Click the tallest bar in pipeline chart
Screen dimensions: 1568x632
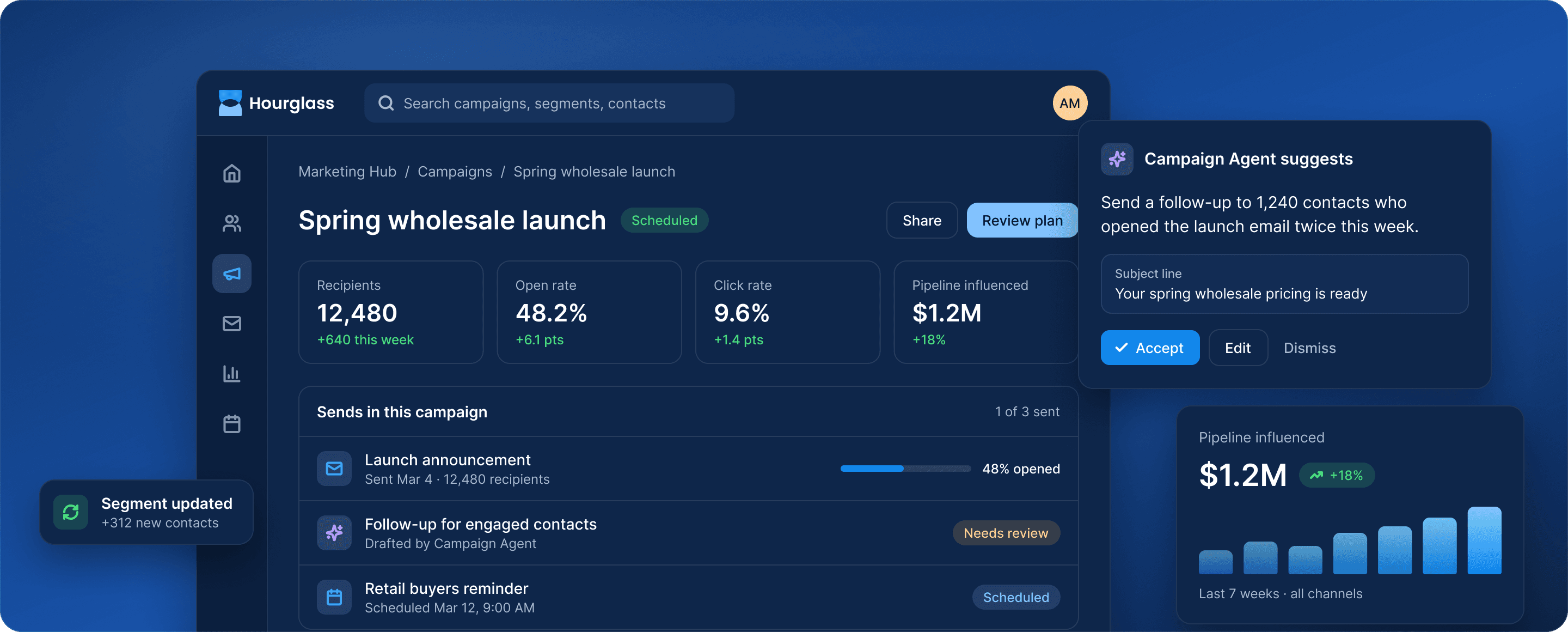1484,540
